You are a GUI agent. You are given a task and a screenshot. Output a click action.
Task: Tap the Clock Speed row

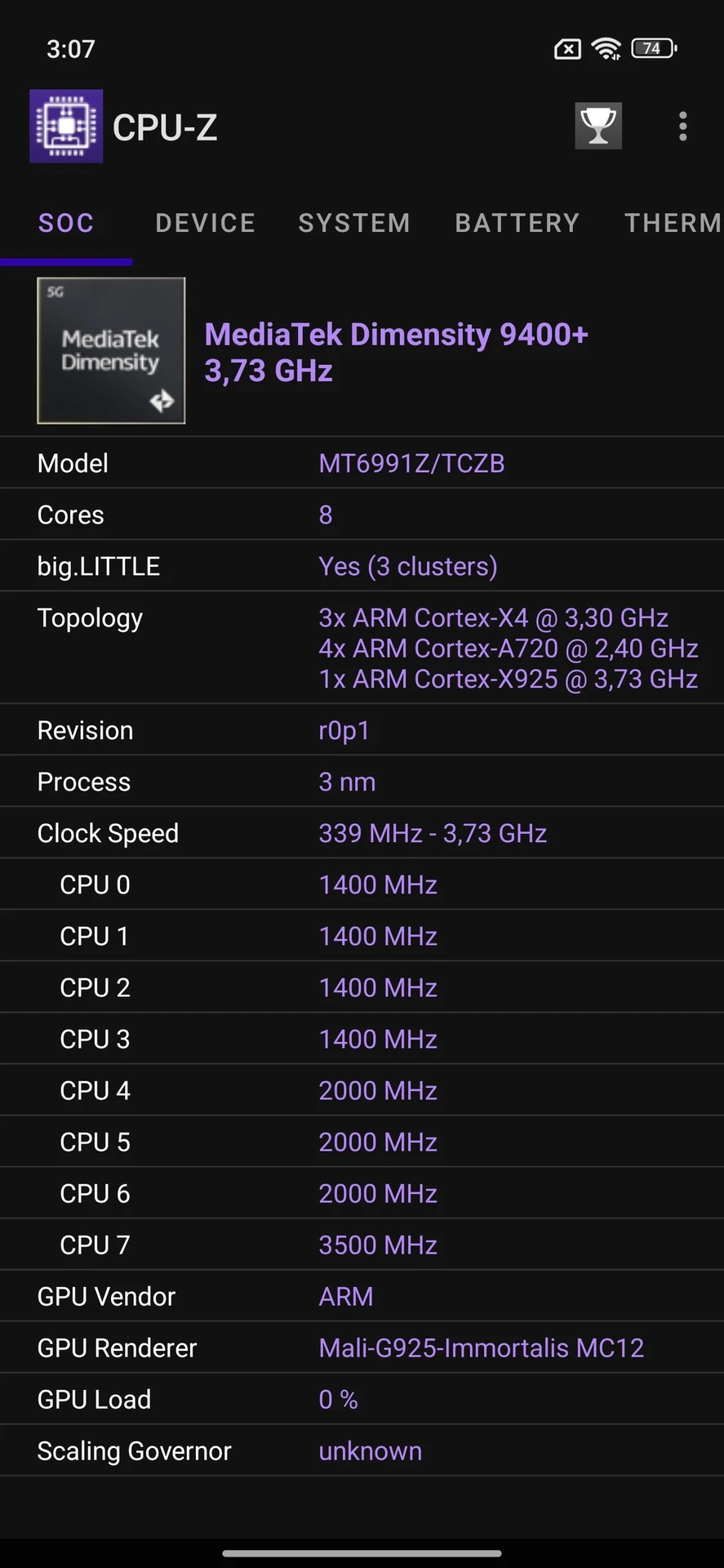[362, 833]
